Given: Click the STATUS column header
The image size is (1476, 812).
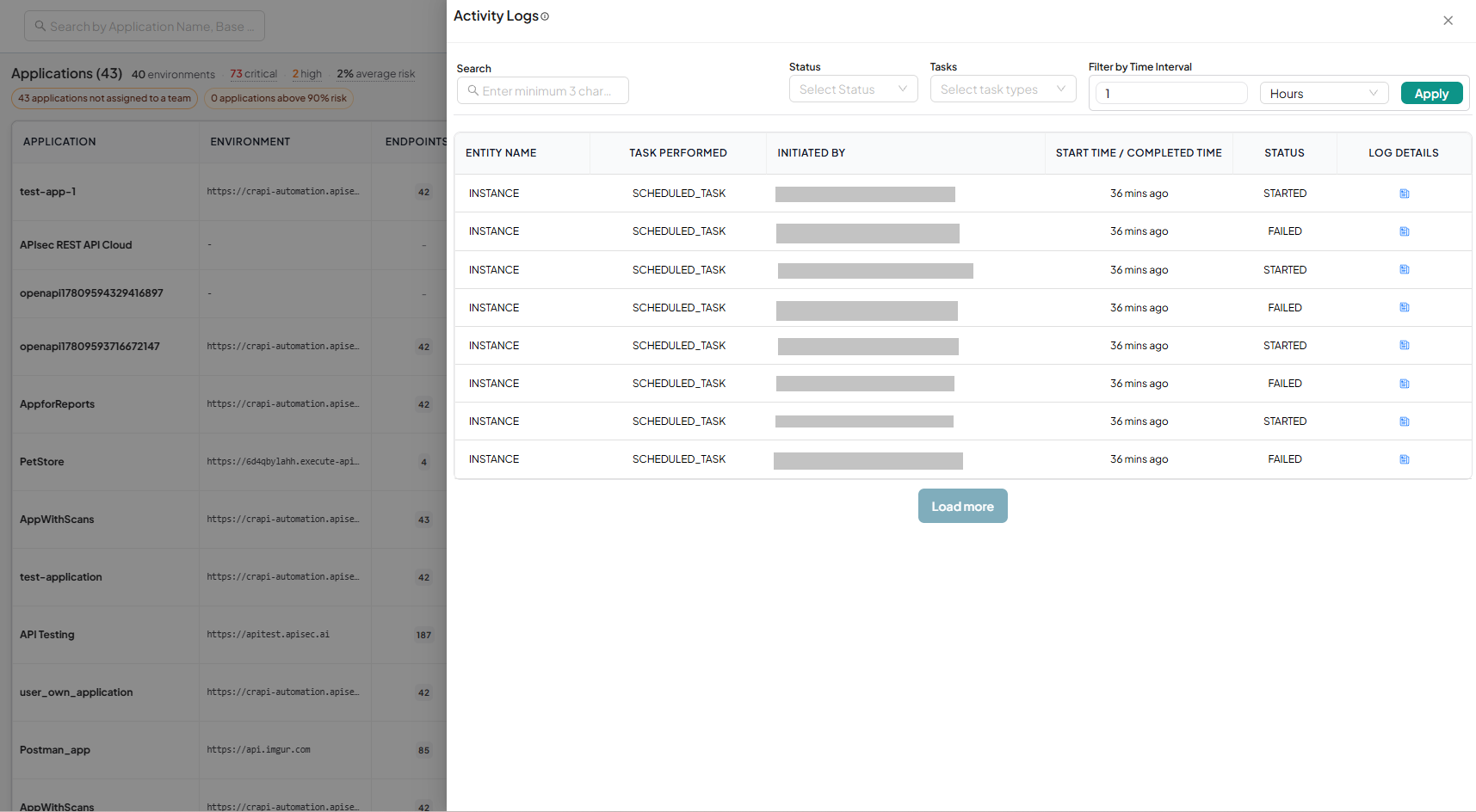Looking at the screenshot, I should [x=1284, y=153].
